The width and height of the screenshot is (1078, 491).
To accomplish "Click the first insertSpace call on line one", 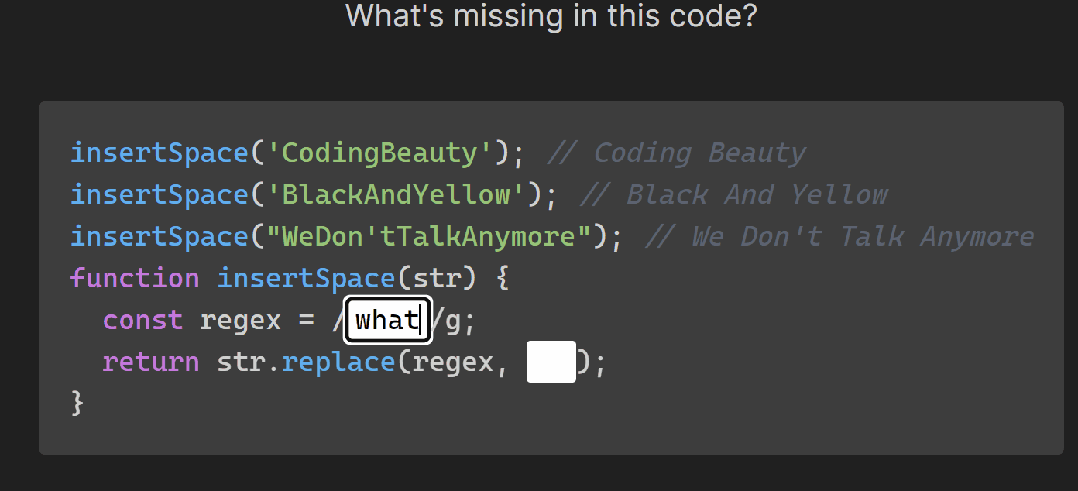I will [159, 153].
